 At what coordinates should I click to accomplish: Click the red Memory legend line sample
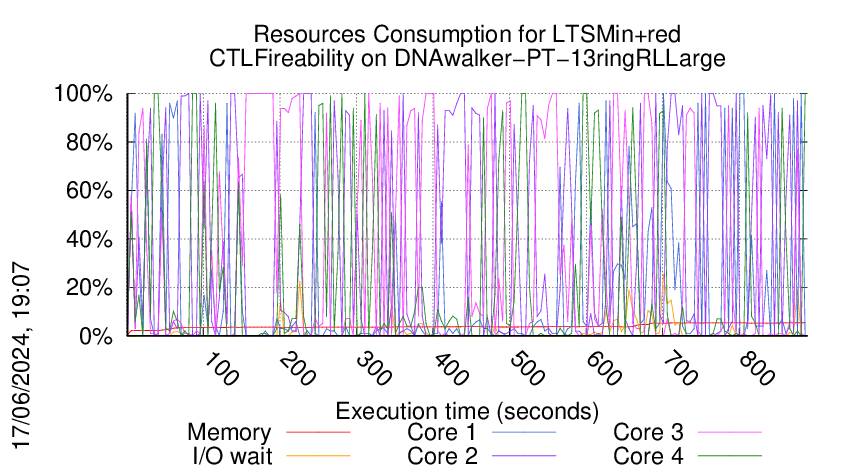coord(318,432)
